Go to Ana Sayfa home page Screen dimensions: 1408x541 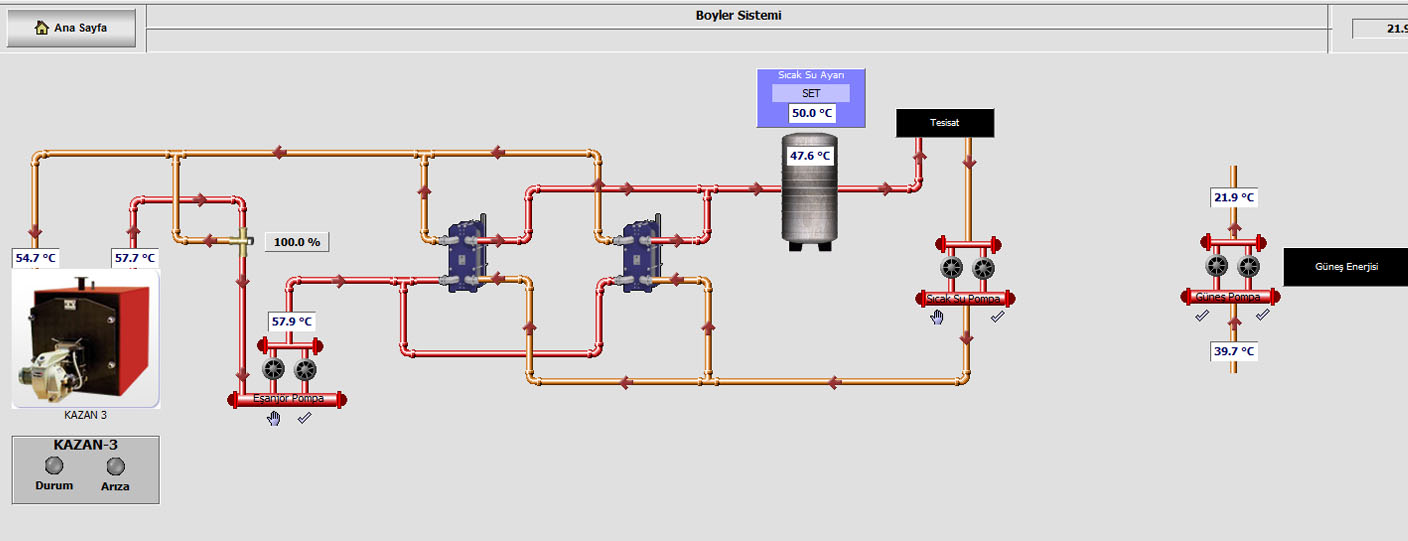tap(71, 28)
